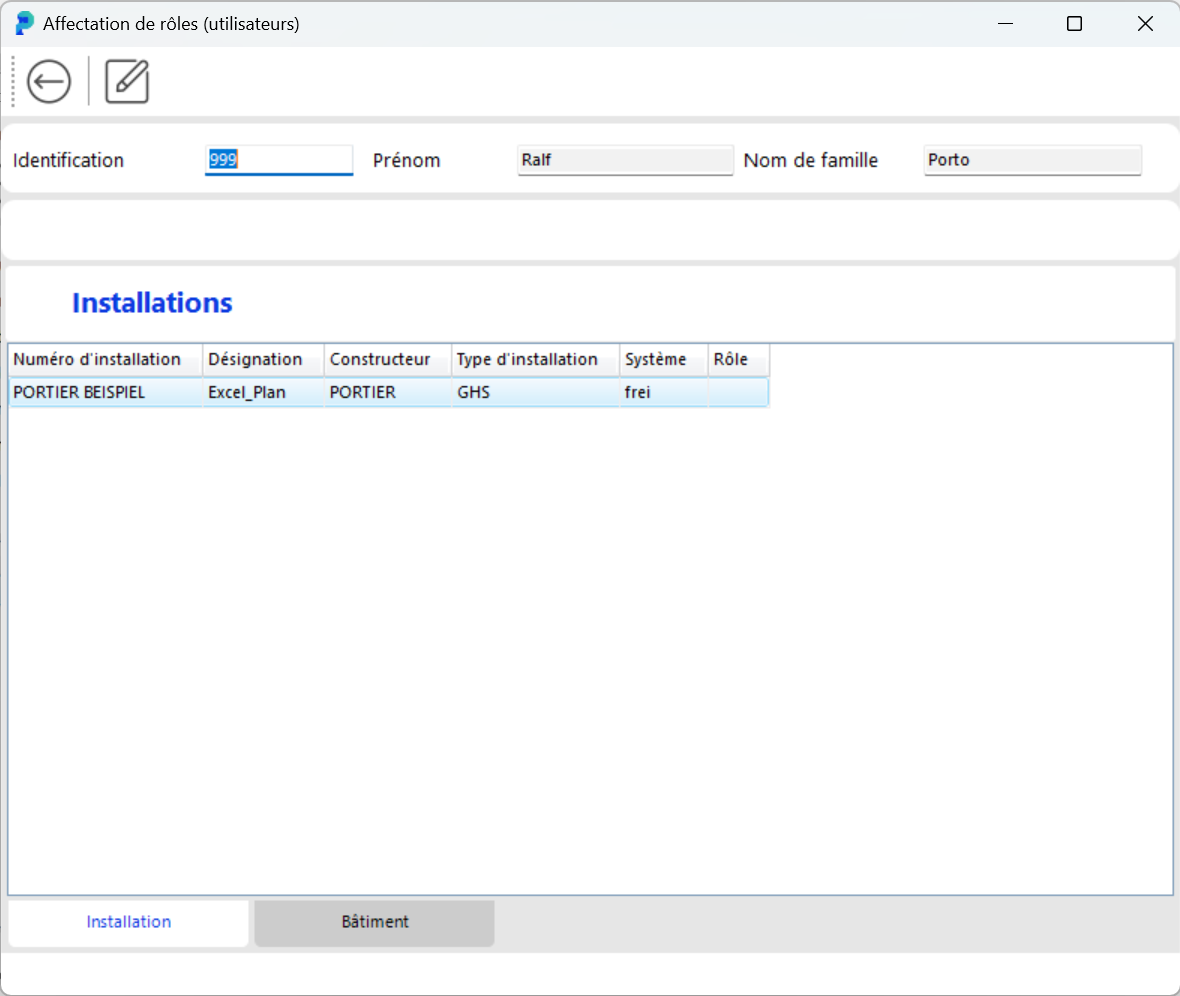Click the Constructeur column header
The height and width of the screenshot is (996, 1180).
[x=387, y=360]
